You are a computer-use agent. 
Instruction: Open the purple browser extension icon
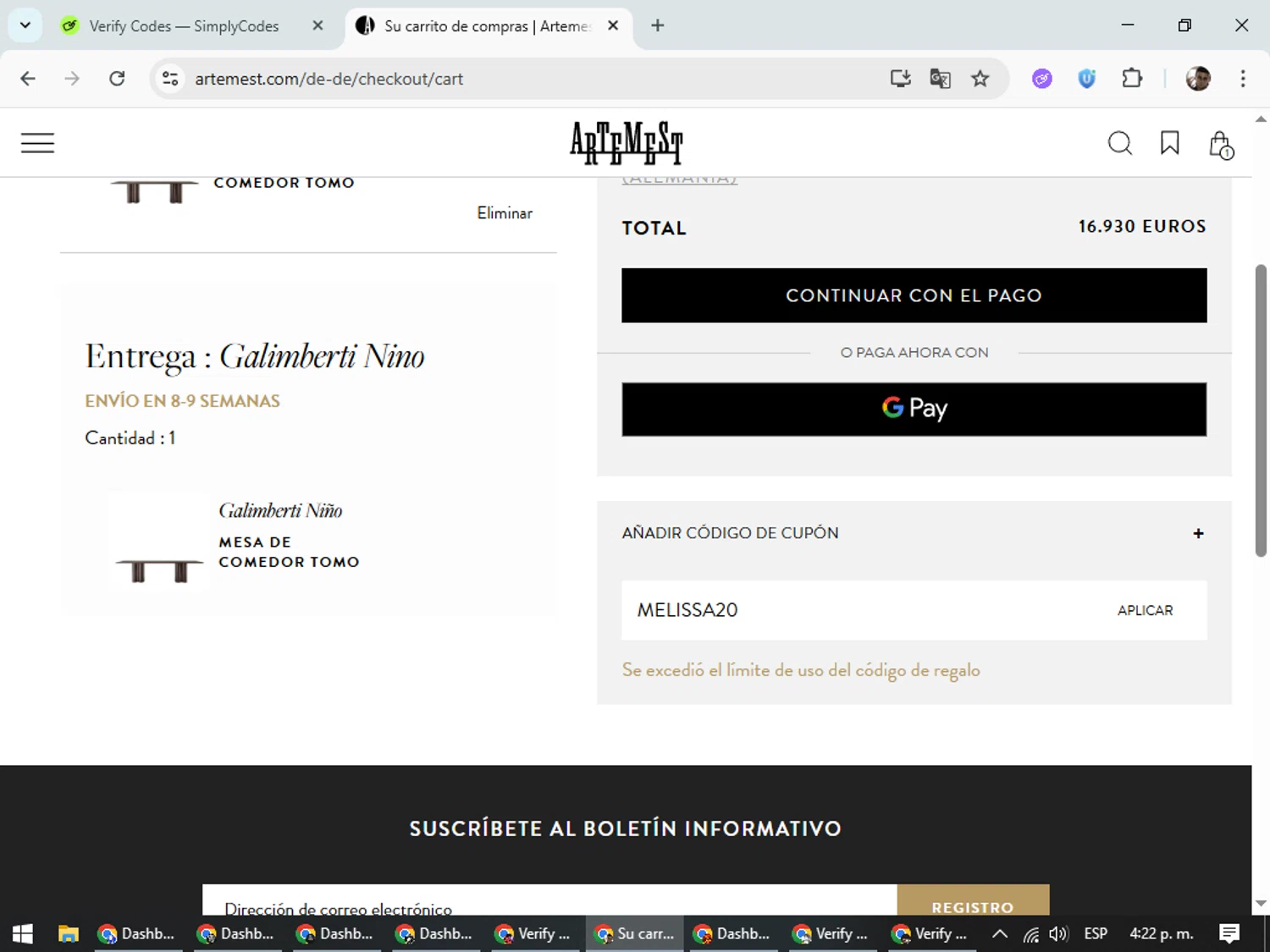[1042, 79]
